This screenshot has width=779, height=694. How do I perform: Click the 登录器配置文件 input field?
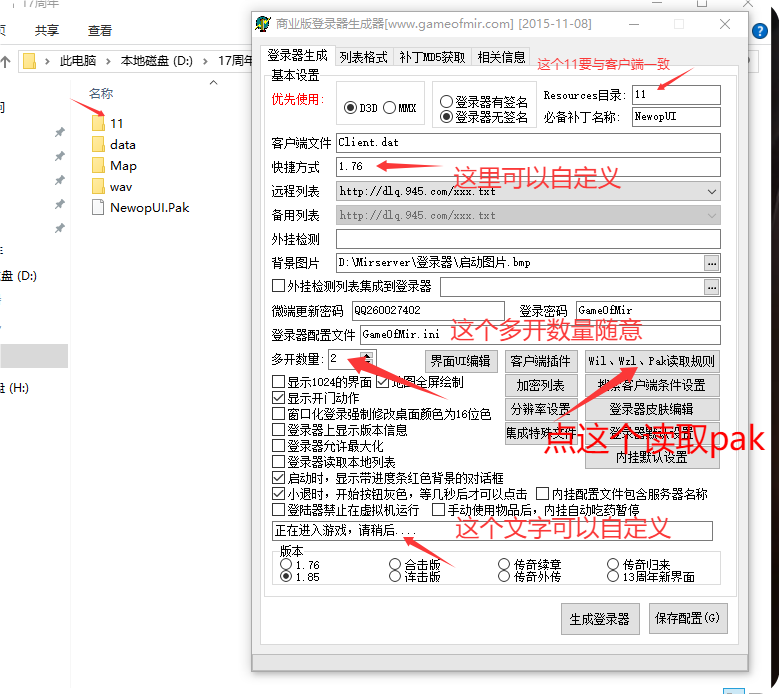coord(540,334)
